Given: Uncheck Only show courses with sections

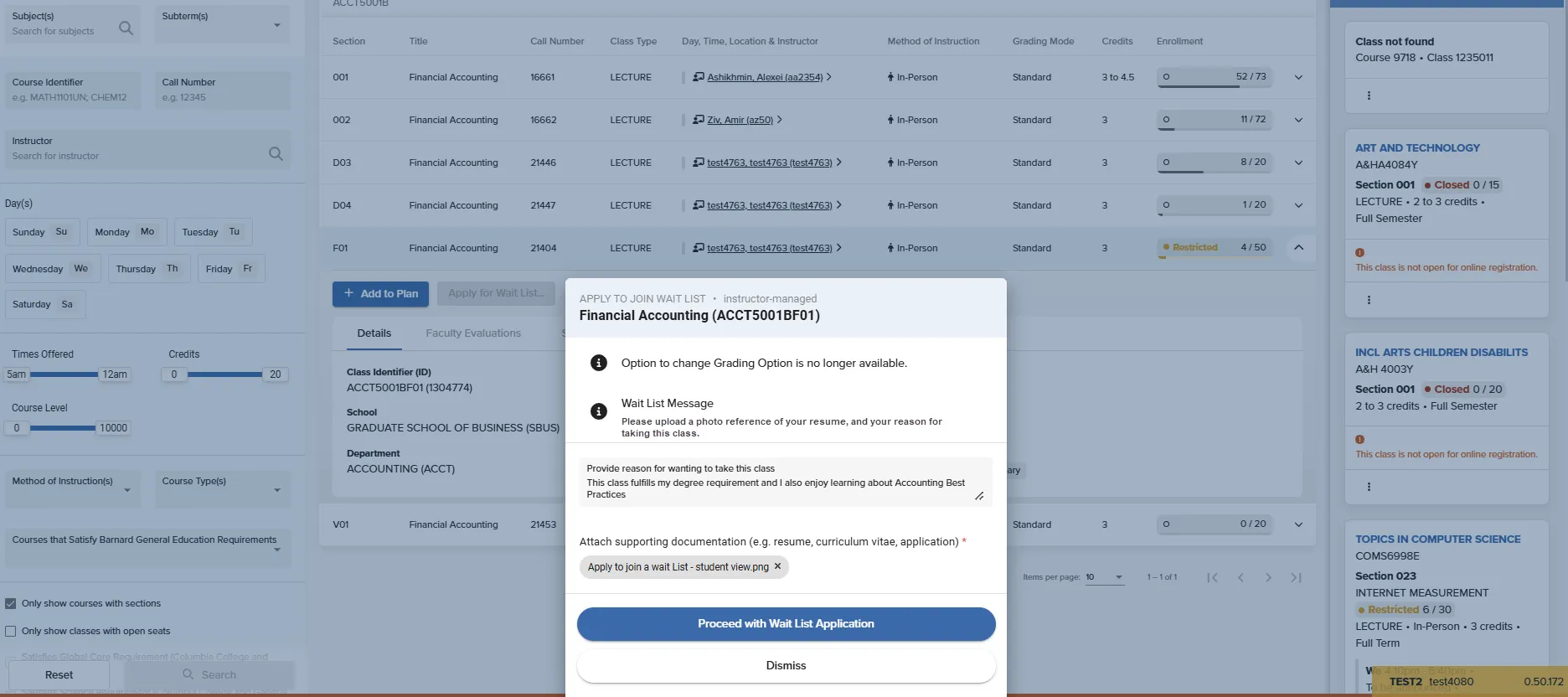Looking at the screenshot, I should [11, 603].
